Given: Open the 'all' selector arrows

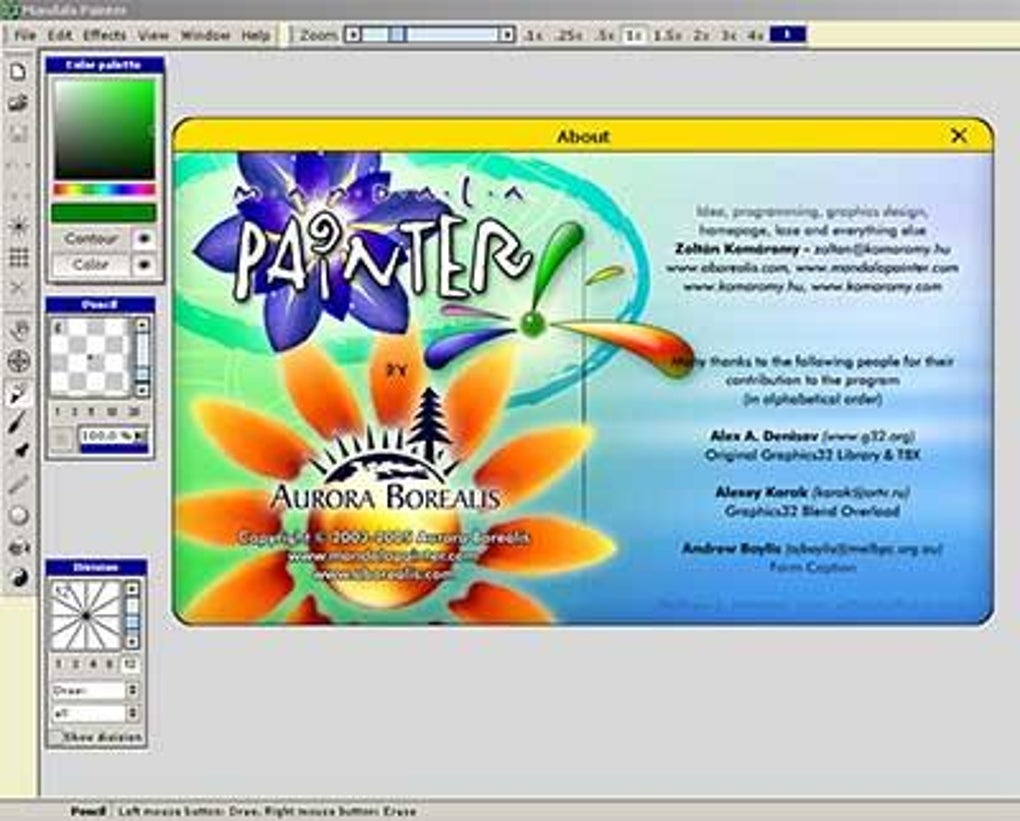Looking at the screenshot, I should click(x=133, y=714).
